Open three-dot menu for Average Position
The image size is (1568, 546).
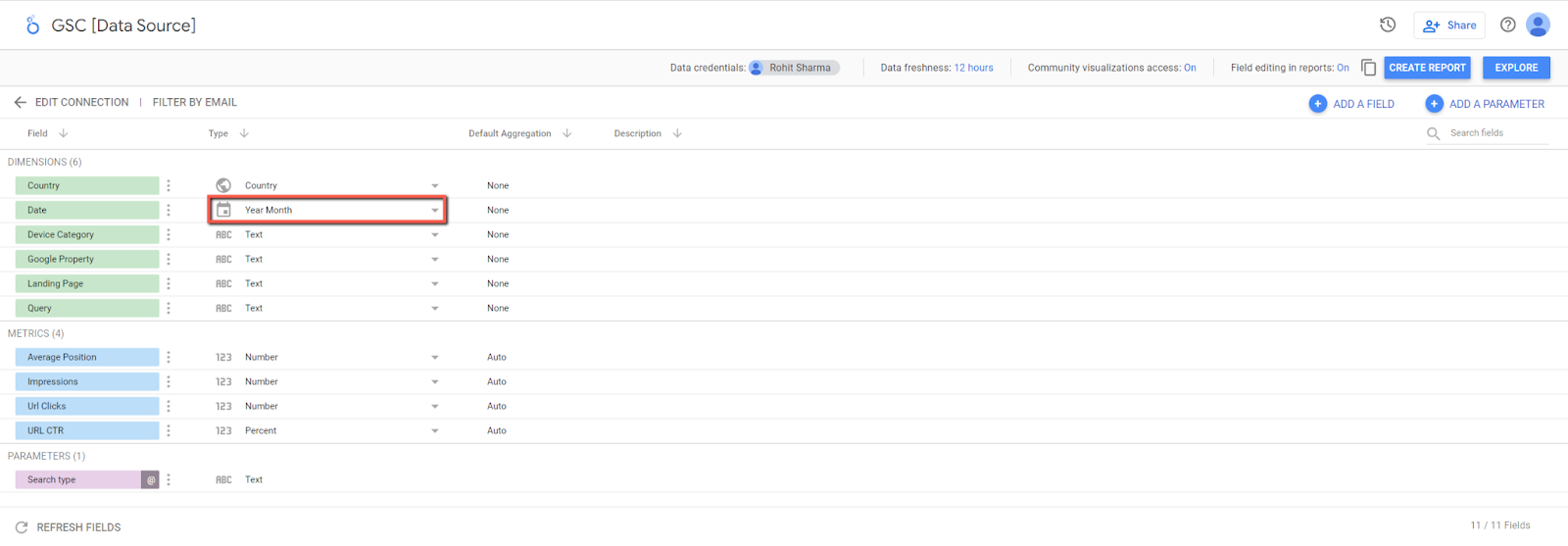169,357
